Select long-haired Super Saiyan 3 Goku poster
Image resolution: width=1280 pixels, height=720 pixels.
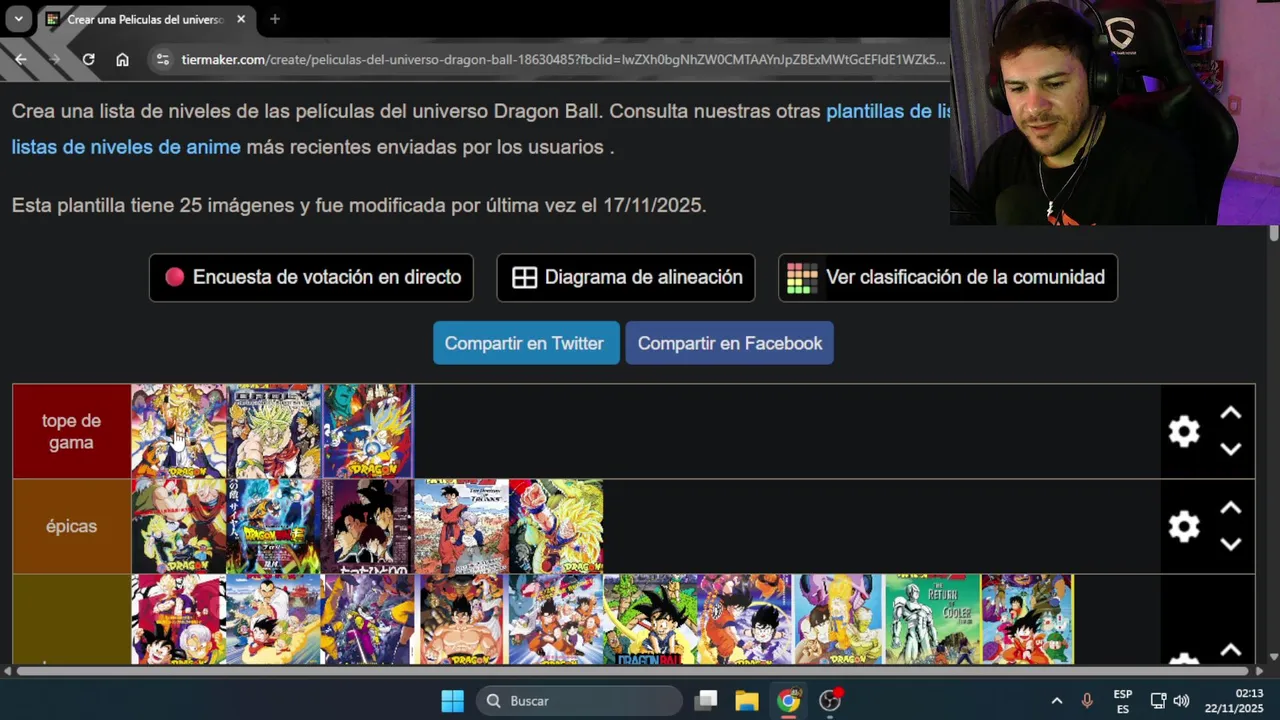pos(556,526)
